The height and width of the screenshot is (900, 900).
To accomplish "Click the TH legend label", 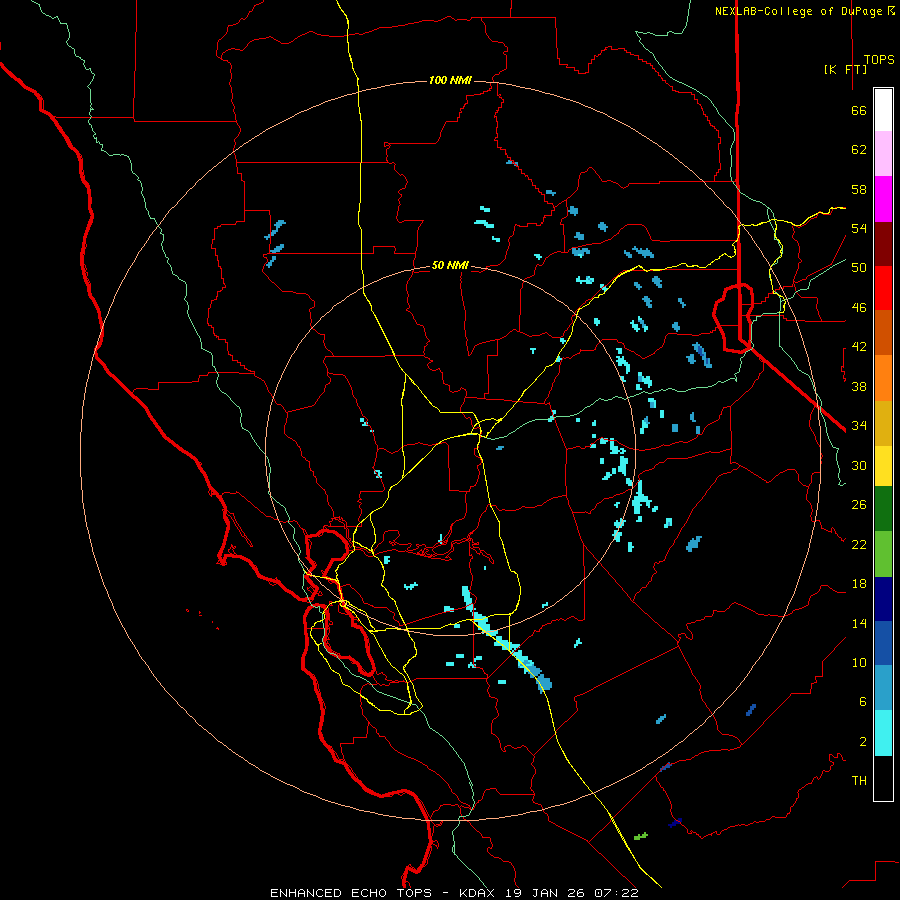I will [859, 781].
